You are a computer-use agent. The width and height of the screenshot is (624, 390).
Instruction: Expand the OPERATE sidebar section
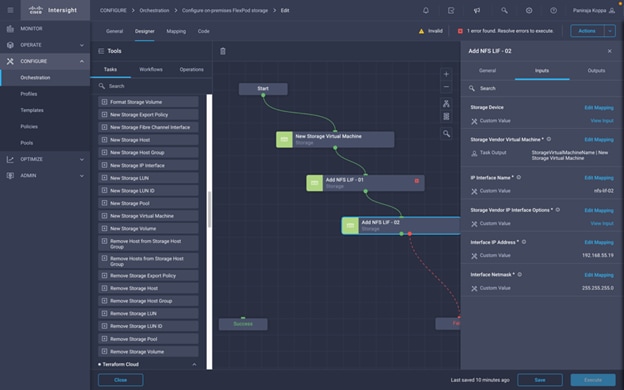82,45
